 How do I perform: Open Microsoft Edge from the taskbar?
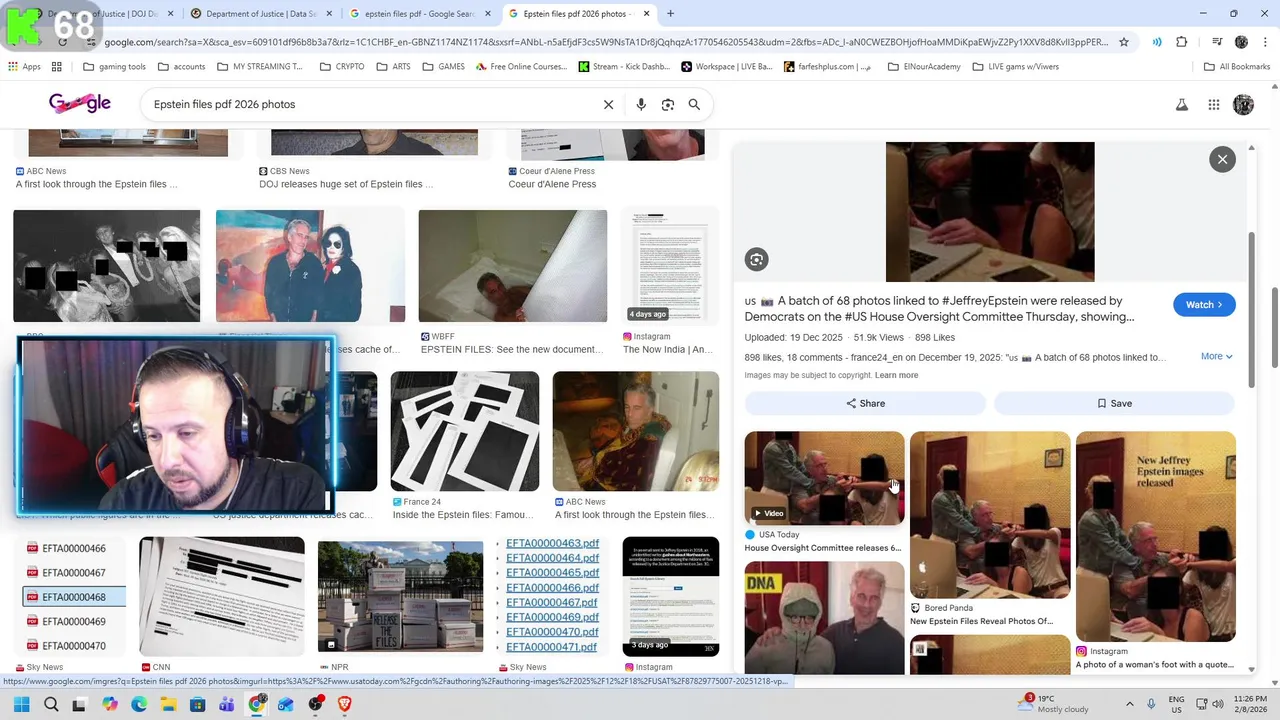tap(138, 704)
